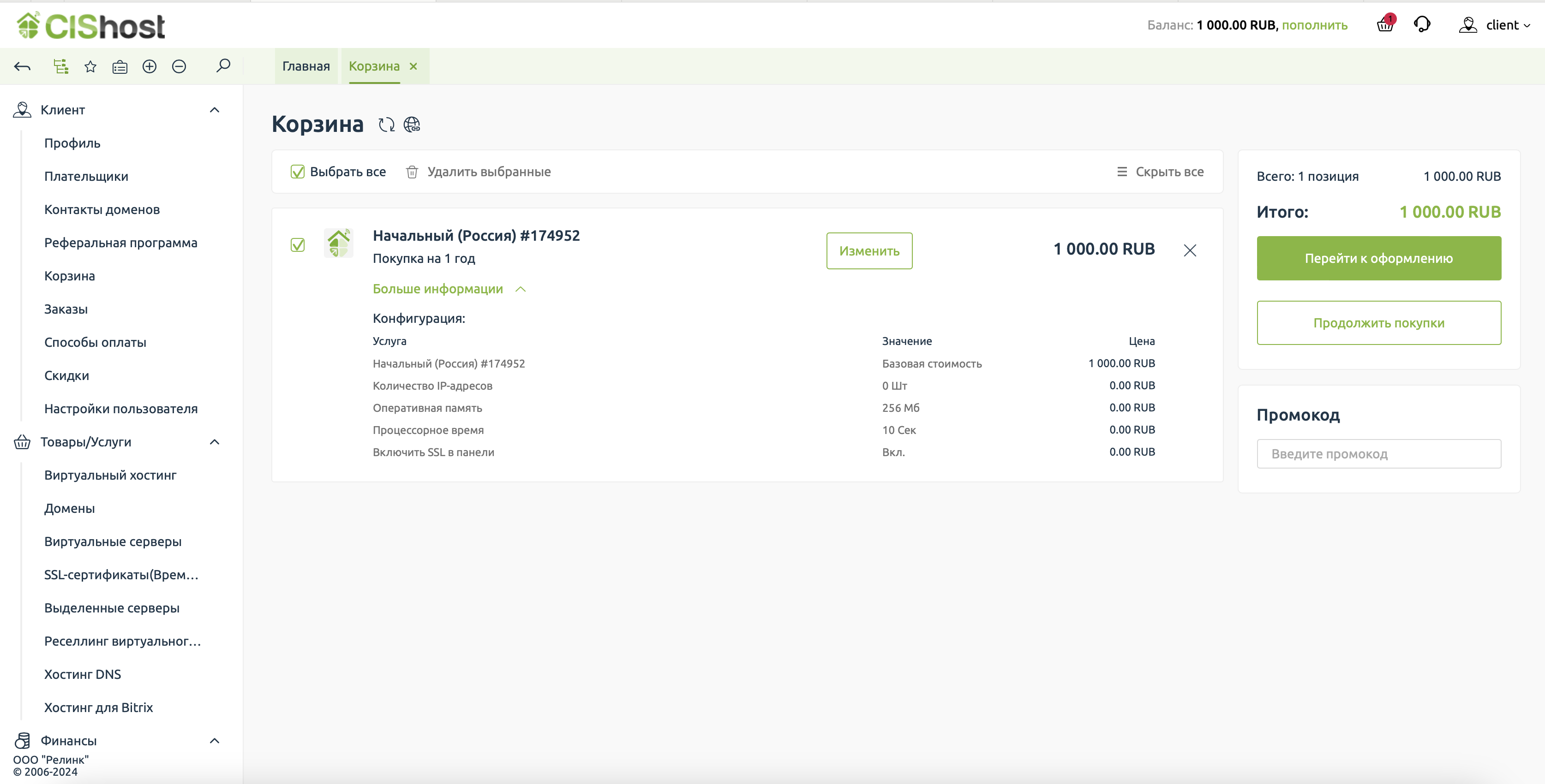Screen dimensions: 1545x784
Task: Switch to the Главная tab
Action: [x=306, y=66]
